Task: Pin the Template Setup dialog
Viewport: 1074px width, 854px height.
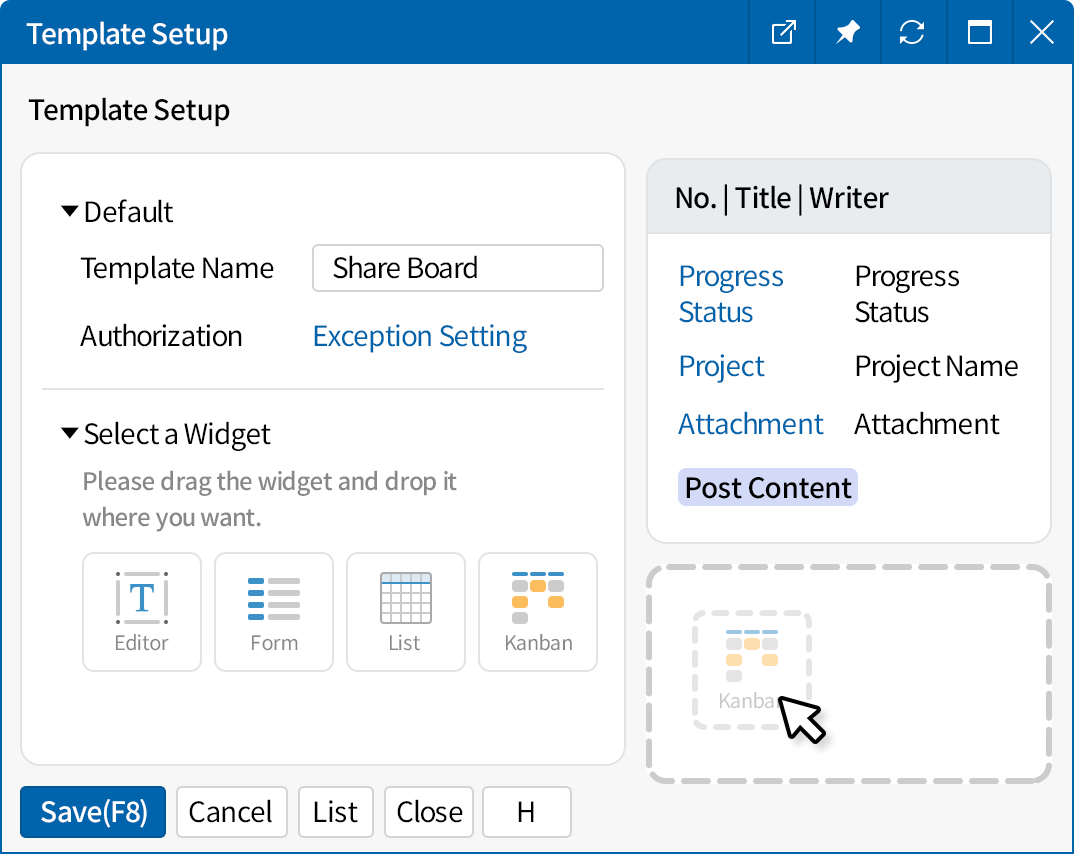Action: click(847, 32)
